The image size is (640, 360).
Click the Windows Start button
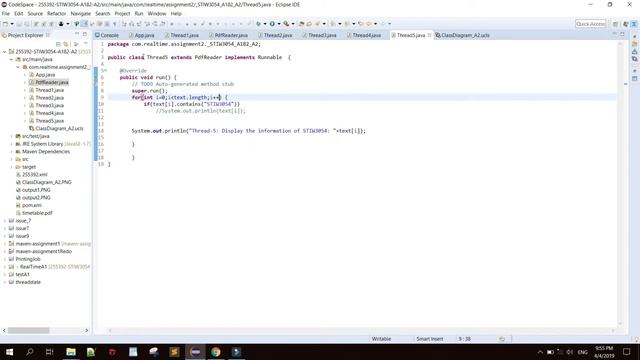pyautogui.click(x=9, y=352)
